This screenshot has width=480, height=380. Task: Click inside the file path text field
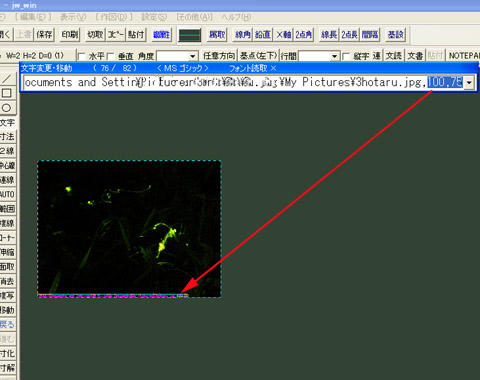(x=244, y=82)
